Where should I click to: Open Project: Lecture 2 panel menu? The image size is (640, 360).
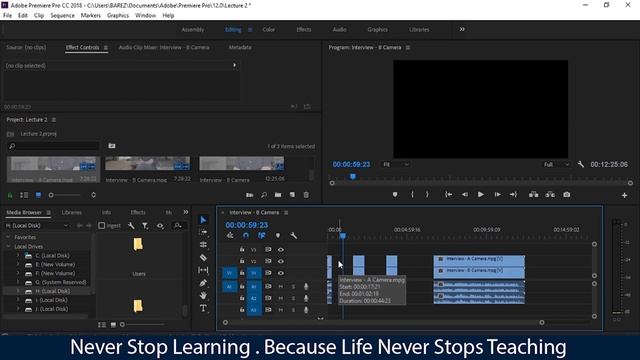tap(54, 120)
